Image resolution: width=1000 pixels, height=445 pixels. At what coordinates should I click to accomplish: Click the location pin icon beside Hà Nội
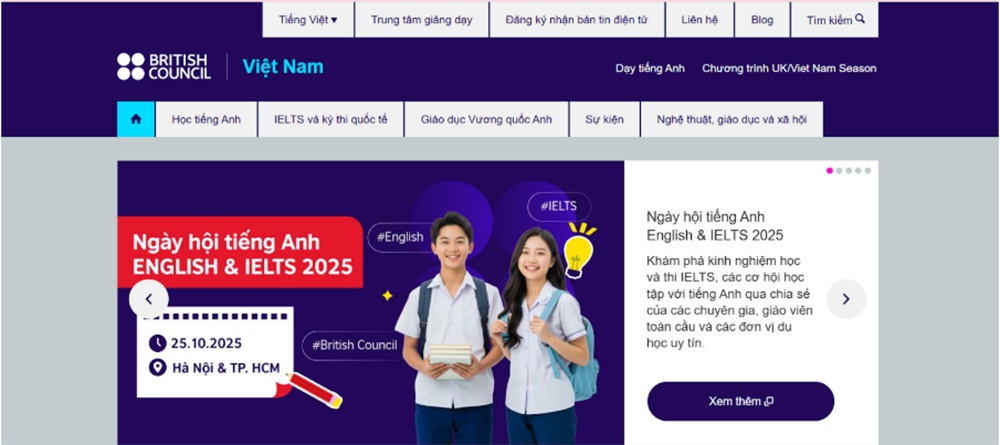(x=158, y=368)
